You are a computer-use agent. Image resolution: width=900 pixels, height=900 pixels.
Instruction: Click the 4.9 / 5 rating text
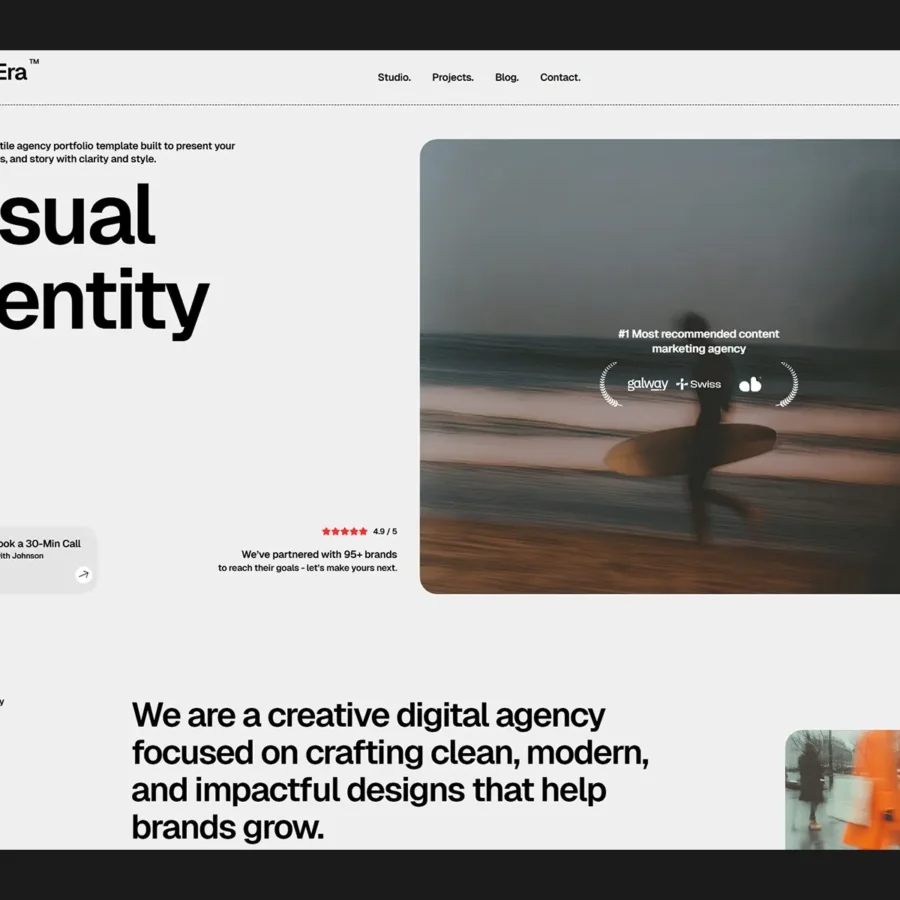(x=383, y=531)
